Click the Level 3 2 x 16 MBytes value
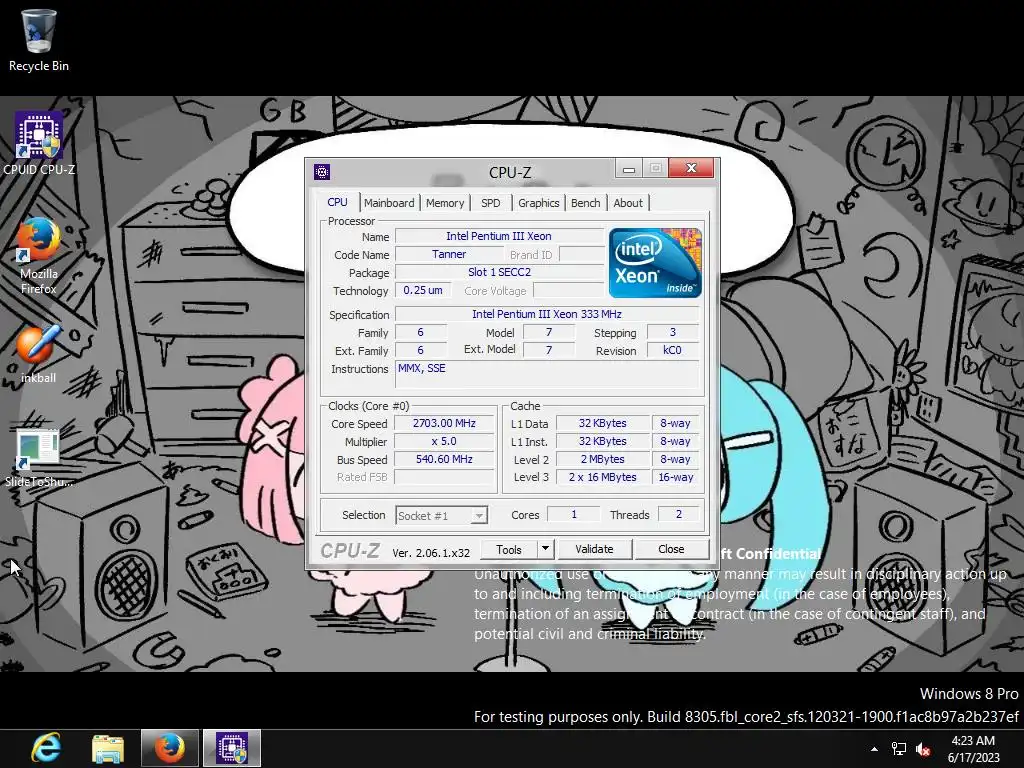 coord(602,477)
